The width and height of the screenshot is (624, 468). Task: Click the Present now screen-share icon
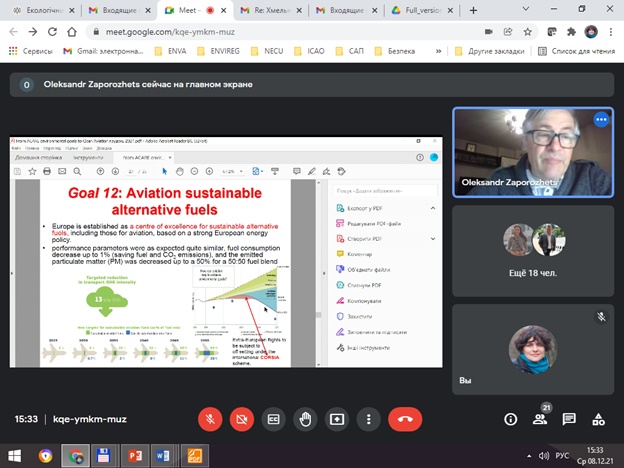337,419
